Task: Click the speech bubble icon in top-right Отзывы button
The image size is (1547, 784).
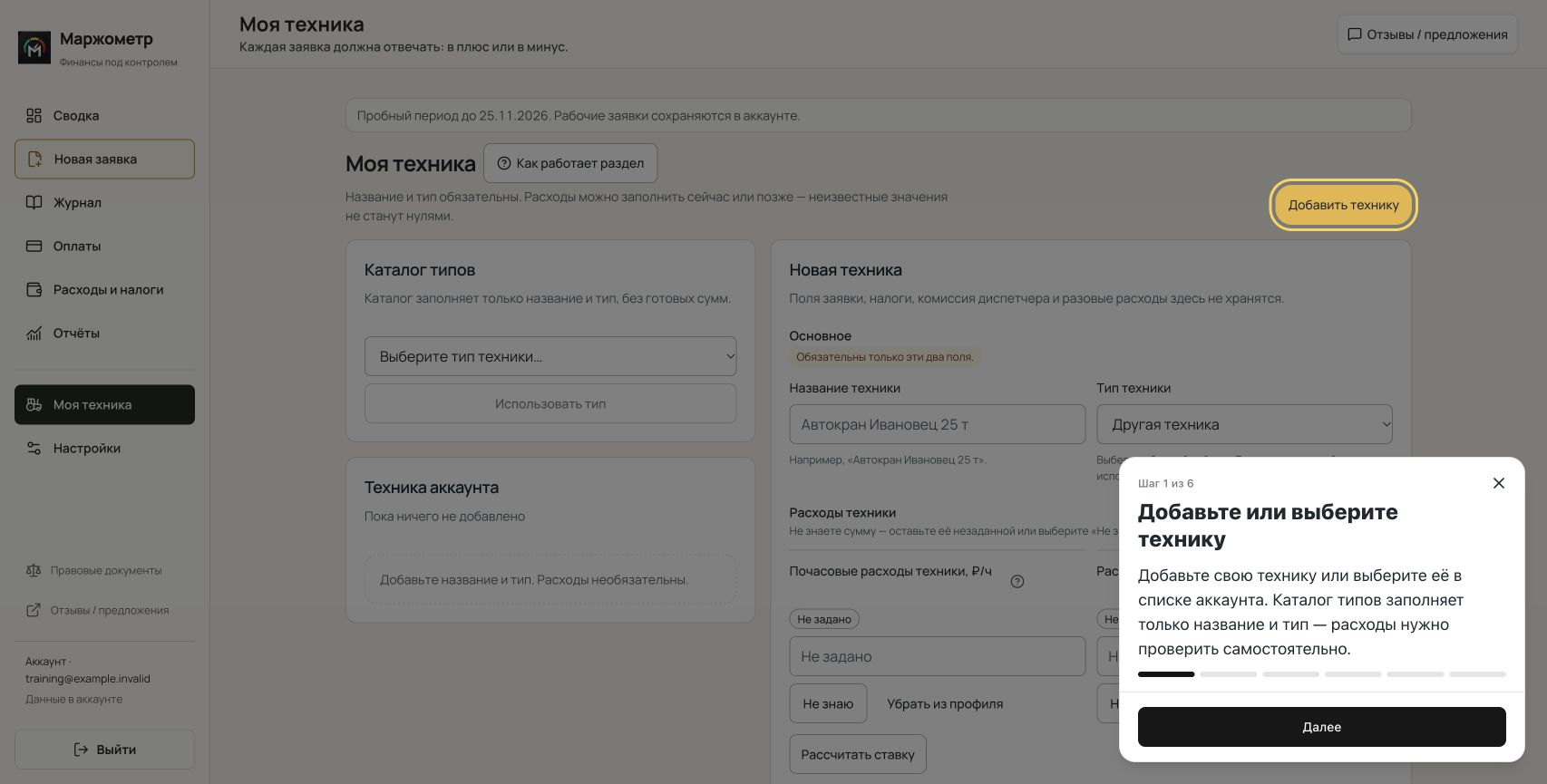Action: pos(1355,34)
